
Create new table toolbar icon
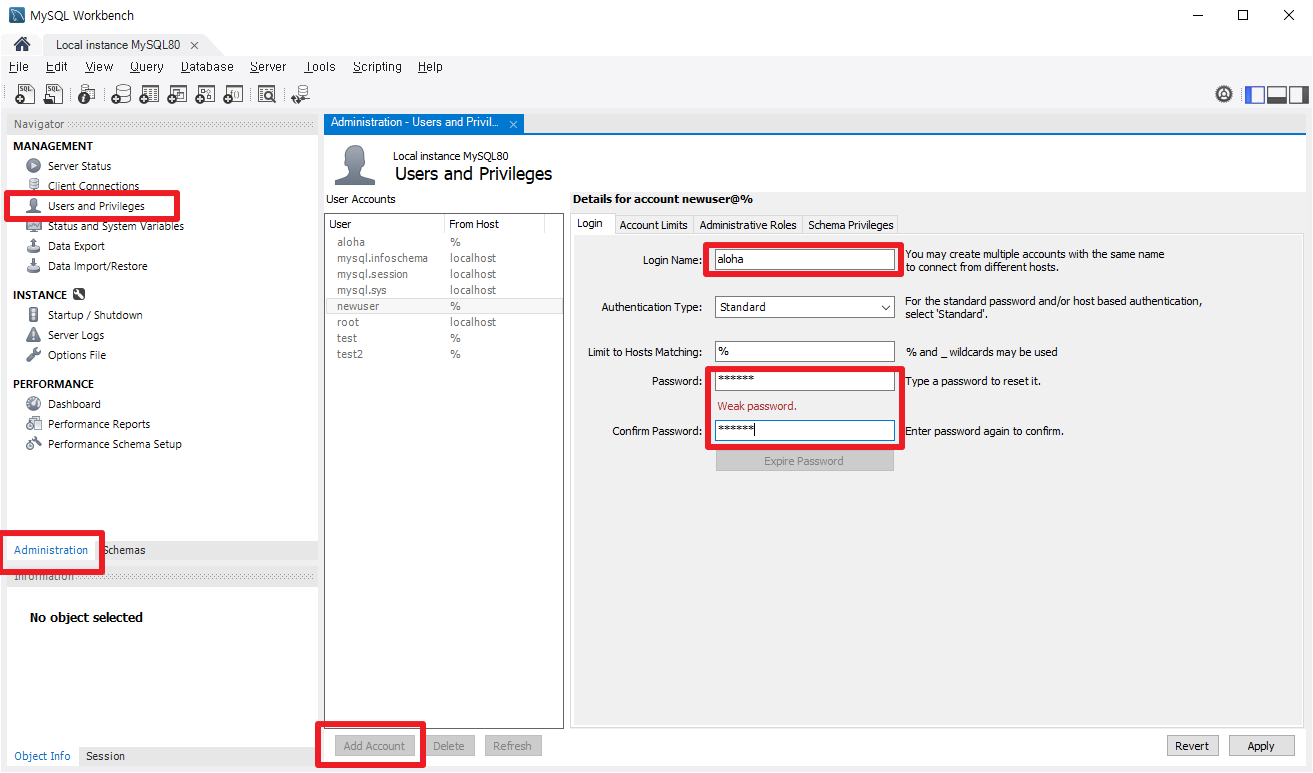point(149,94)
